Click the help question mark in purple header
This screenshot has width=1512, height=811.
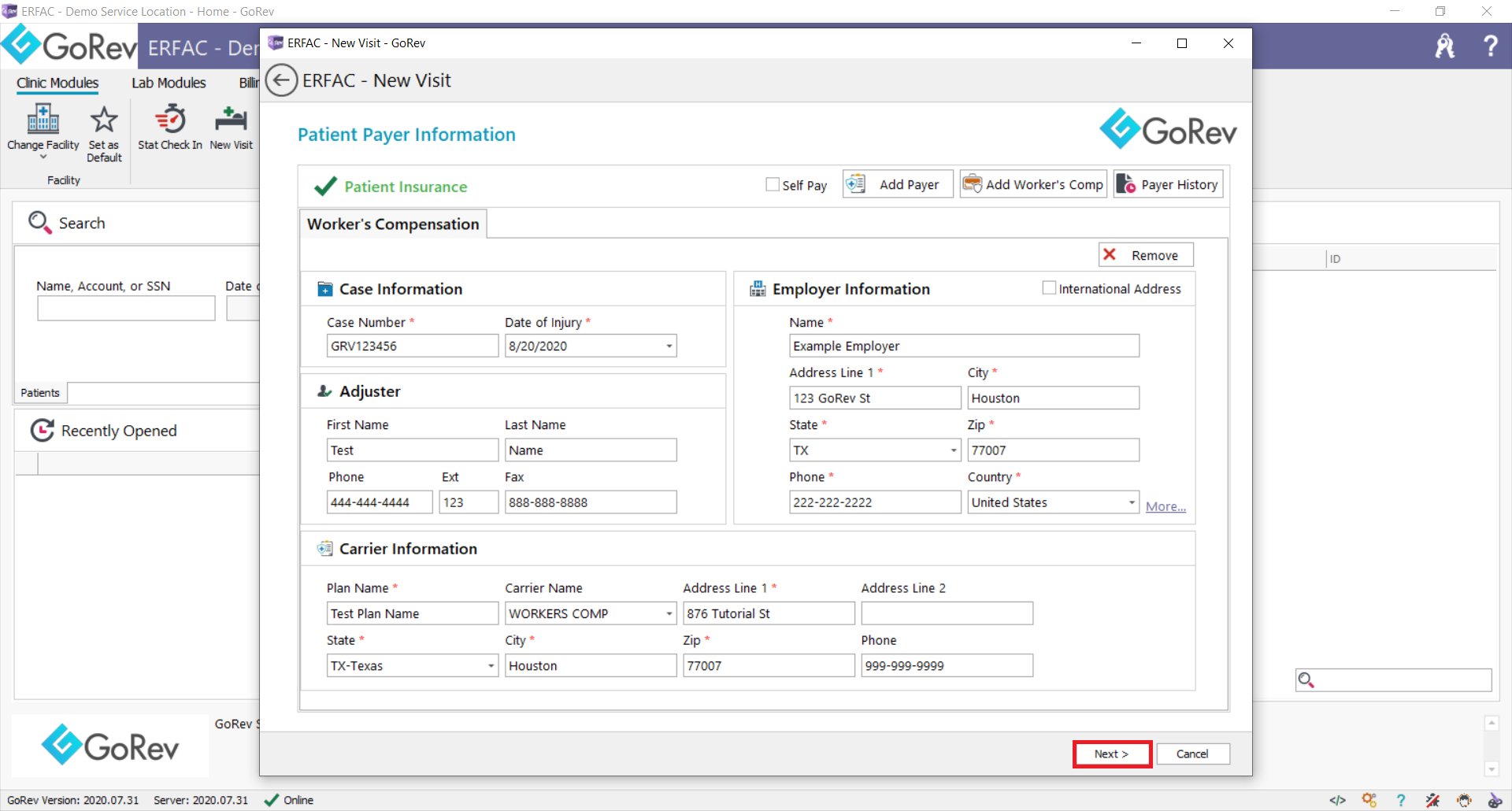pyautogui.click(x=1490, y=46)
